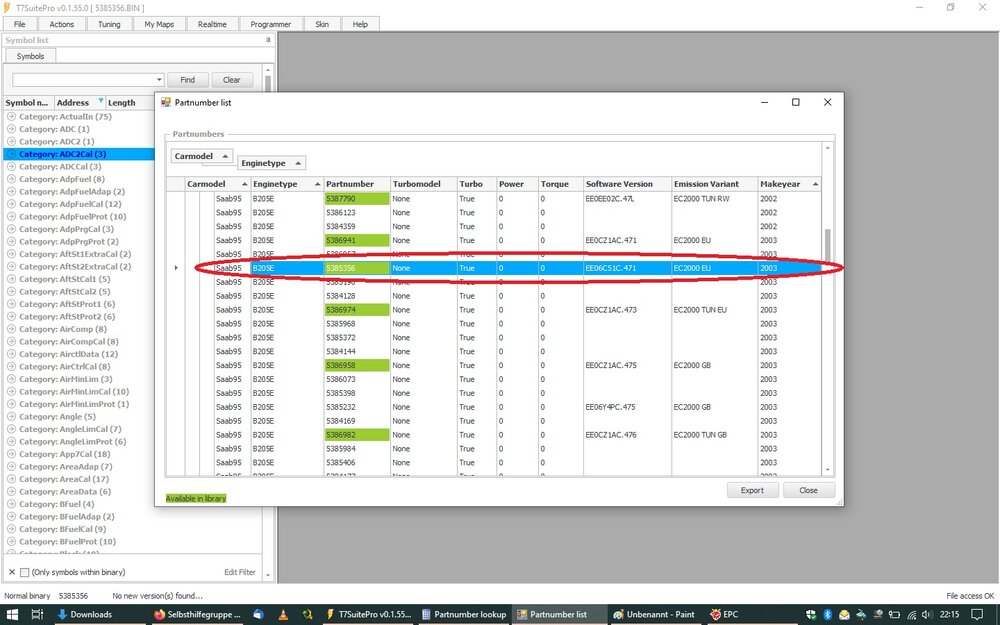Open the Actions menu

coord(61,24)
